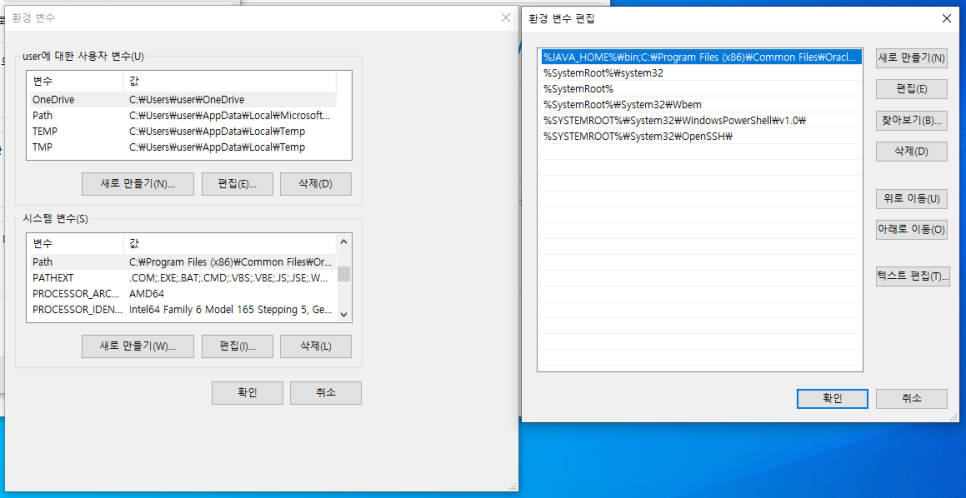Image resolution: width=966 pixels, height=498 pixels.
Task: Click the system variables scrollbar thumb
Action: (344, 274)
